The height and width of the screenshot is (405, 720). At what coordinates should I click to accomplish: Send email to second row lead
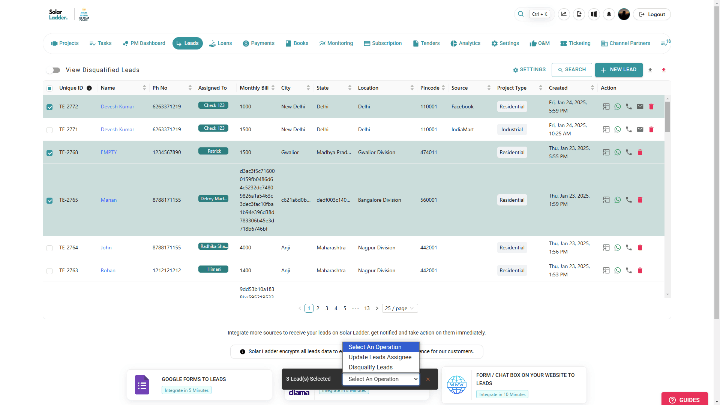[x=640, y=129]
